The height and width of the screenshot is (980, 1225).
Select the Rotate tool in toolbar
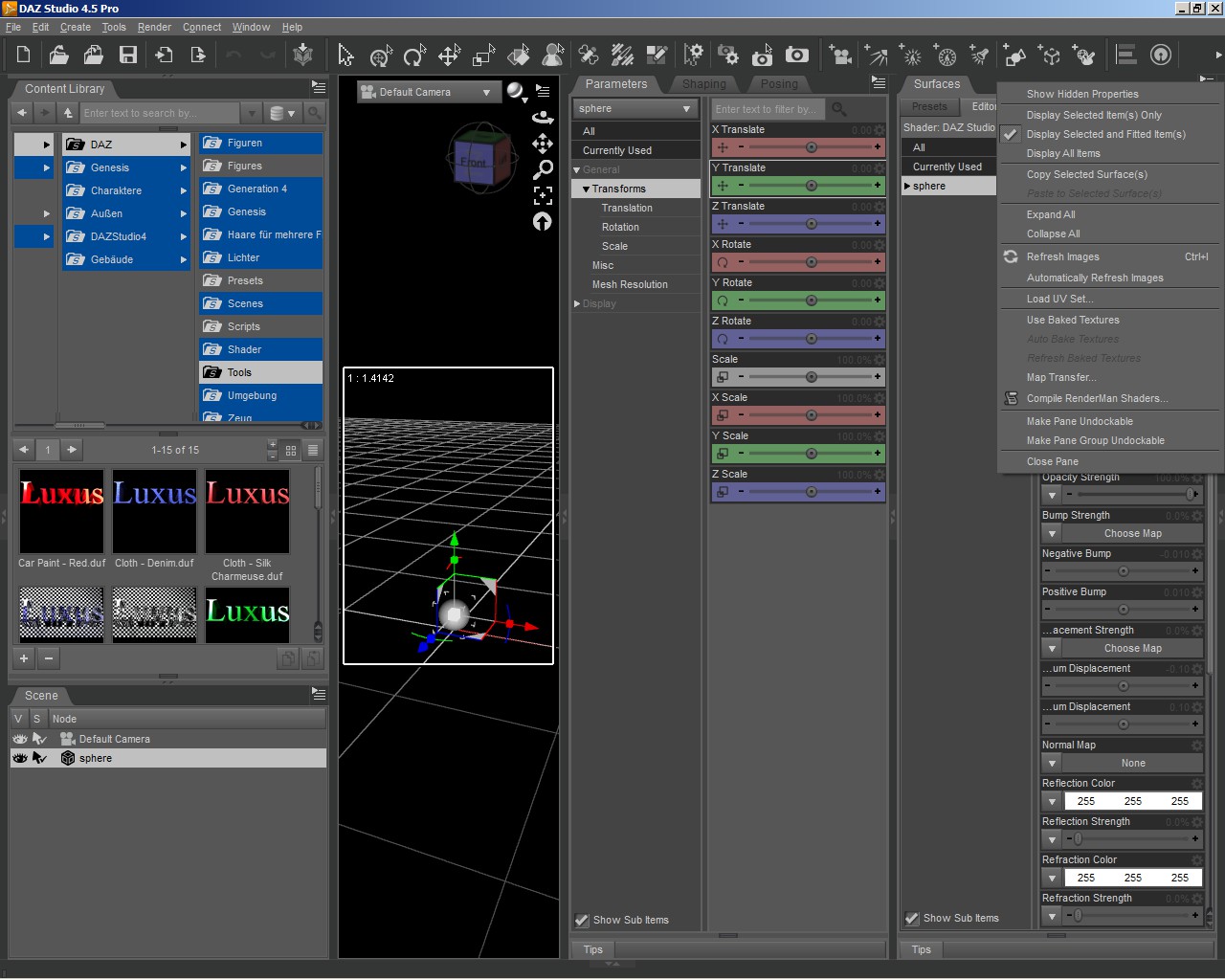coord(414,56)
